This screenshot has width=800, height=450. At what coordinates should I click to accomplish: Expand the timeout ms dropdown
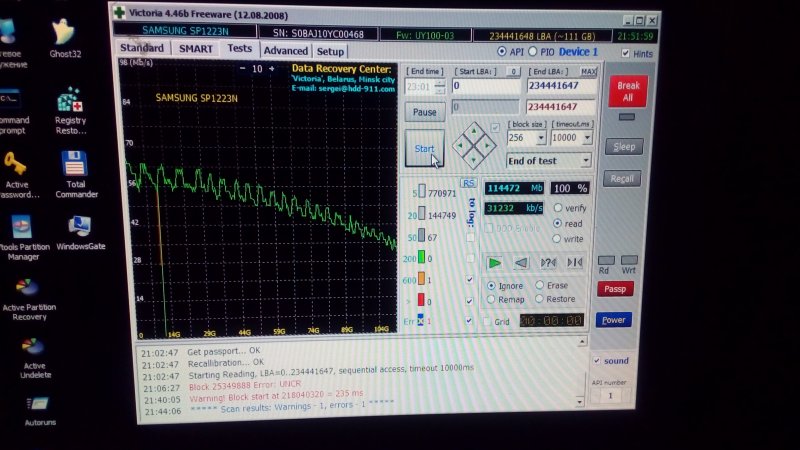point(570,138)
